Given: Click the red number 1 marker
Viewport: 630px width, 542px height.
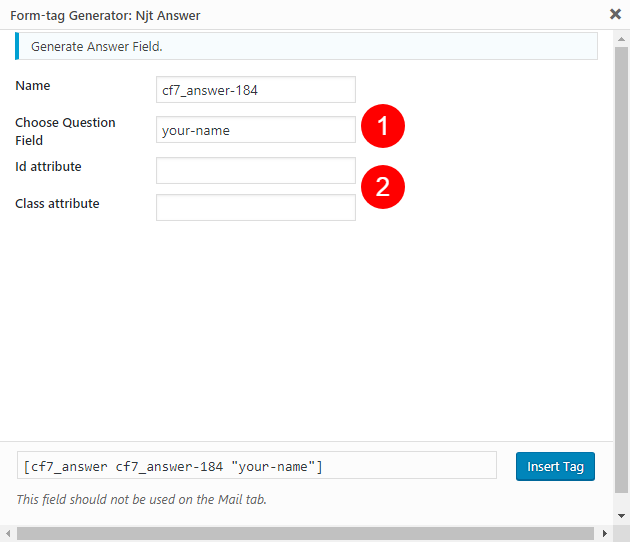Looking at the screenshot, I should click(x=382, y=126).
